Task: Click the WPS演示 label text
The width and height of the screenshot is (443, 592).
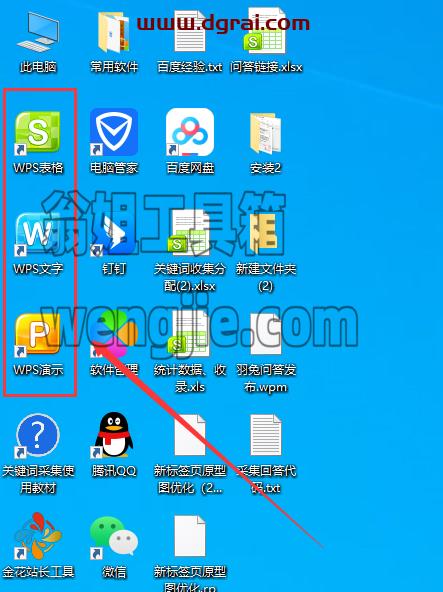Action: pos(38,370)
